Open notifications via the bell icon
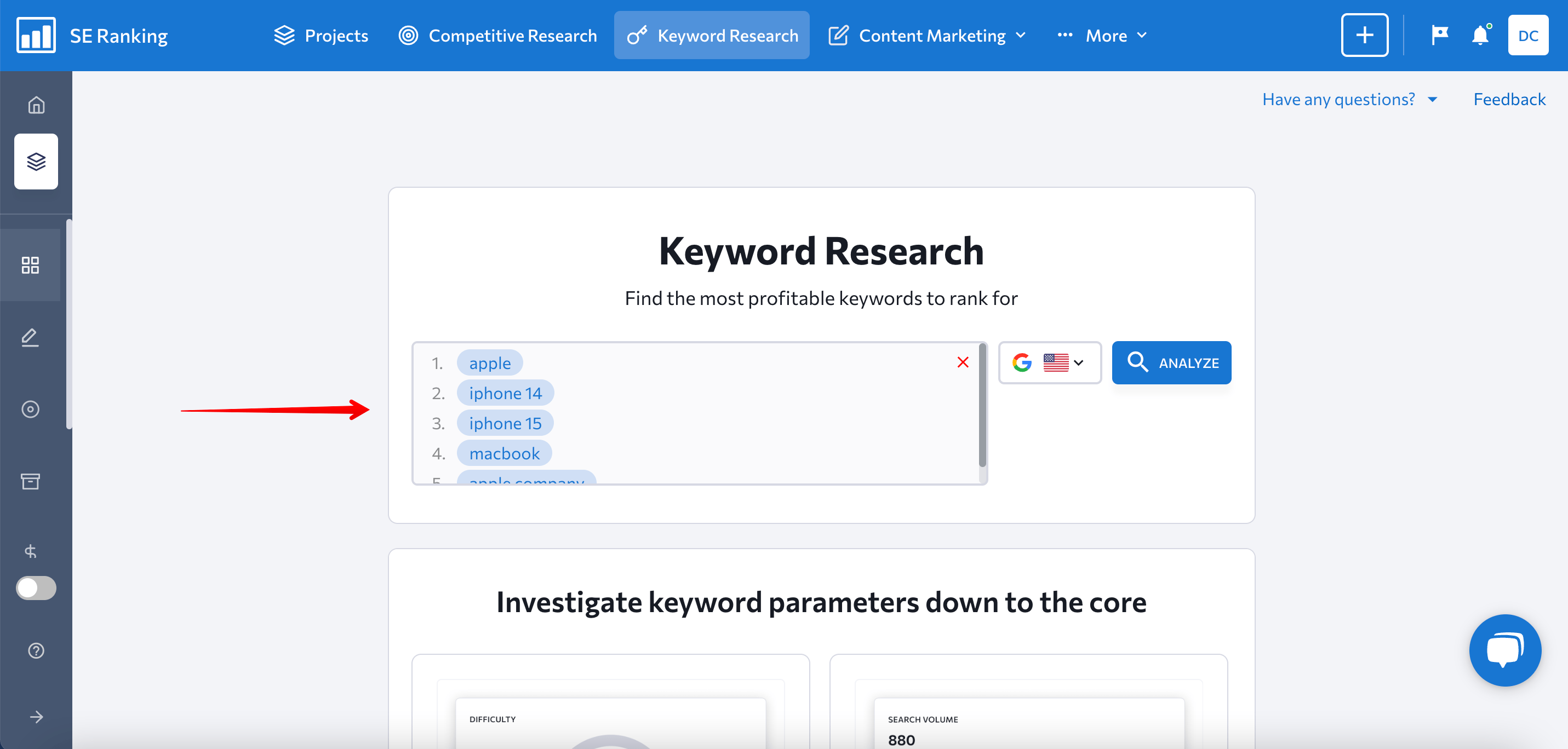 tap(1480, 35)
